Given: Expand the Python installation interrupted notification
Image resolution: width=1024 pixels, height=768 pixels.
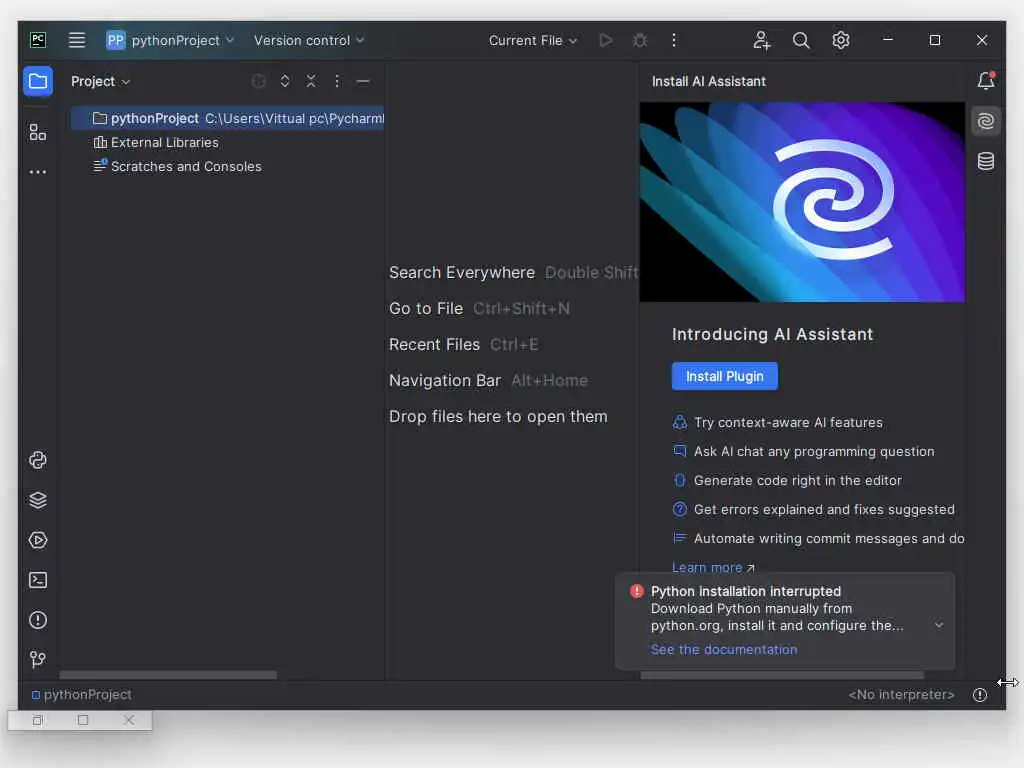Looking at the screenshot, I should point(938,625).
